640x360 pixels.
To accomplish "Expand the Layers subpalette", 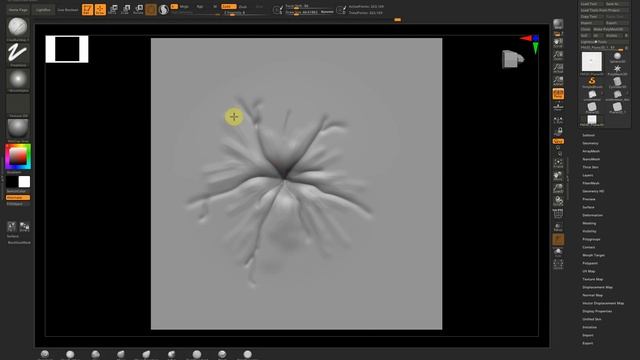I will point(588,175).
